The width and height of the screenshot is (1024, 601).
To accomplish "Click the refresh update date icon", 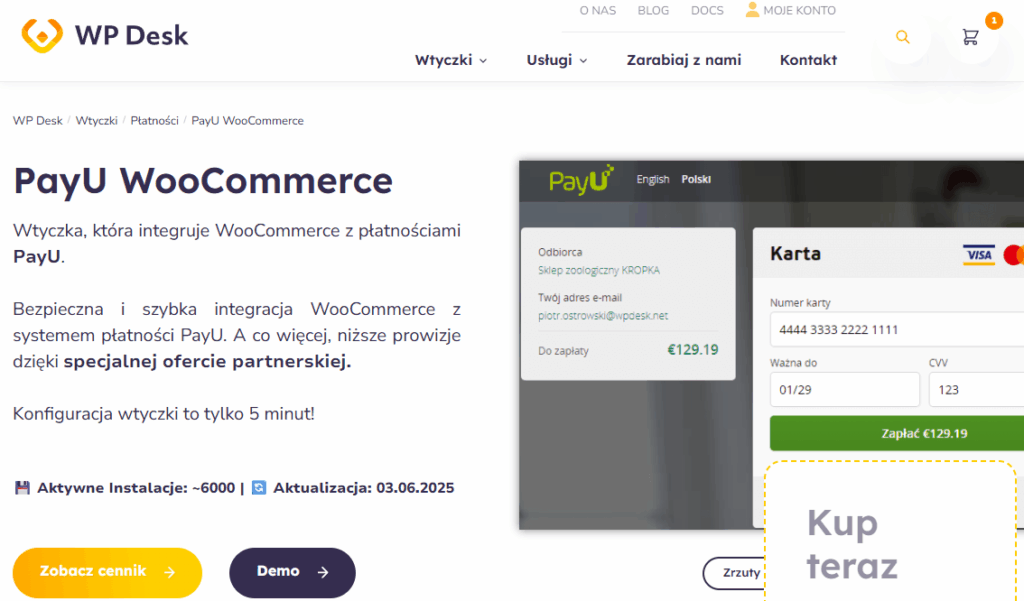I will coord(259,488).
